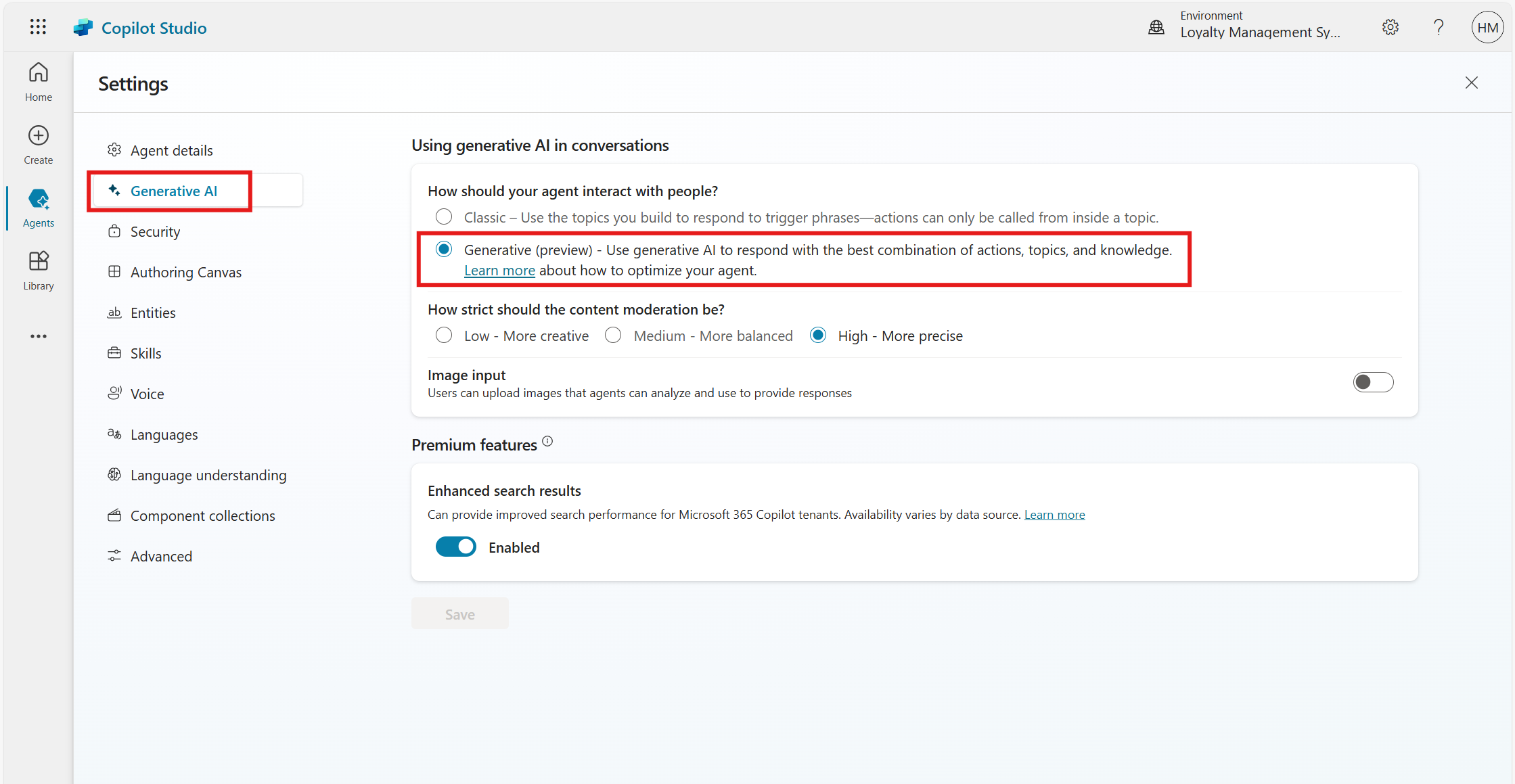
Task: Open the Library sidebar icon
Action: point(39,270)
